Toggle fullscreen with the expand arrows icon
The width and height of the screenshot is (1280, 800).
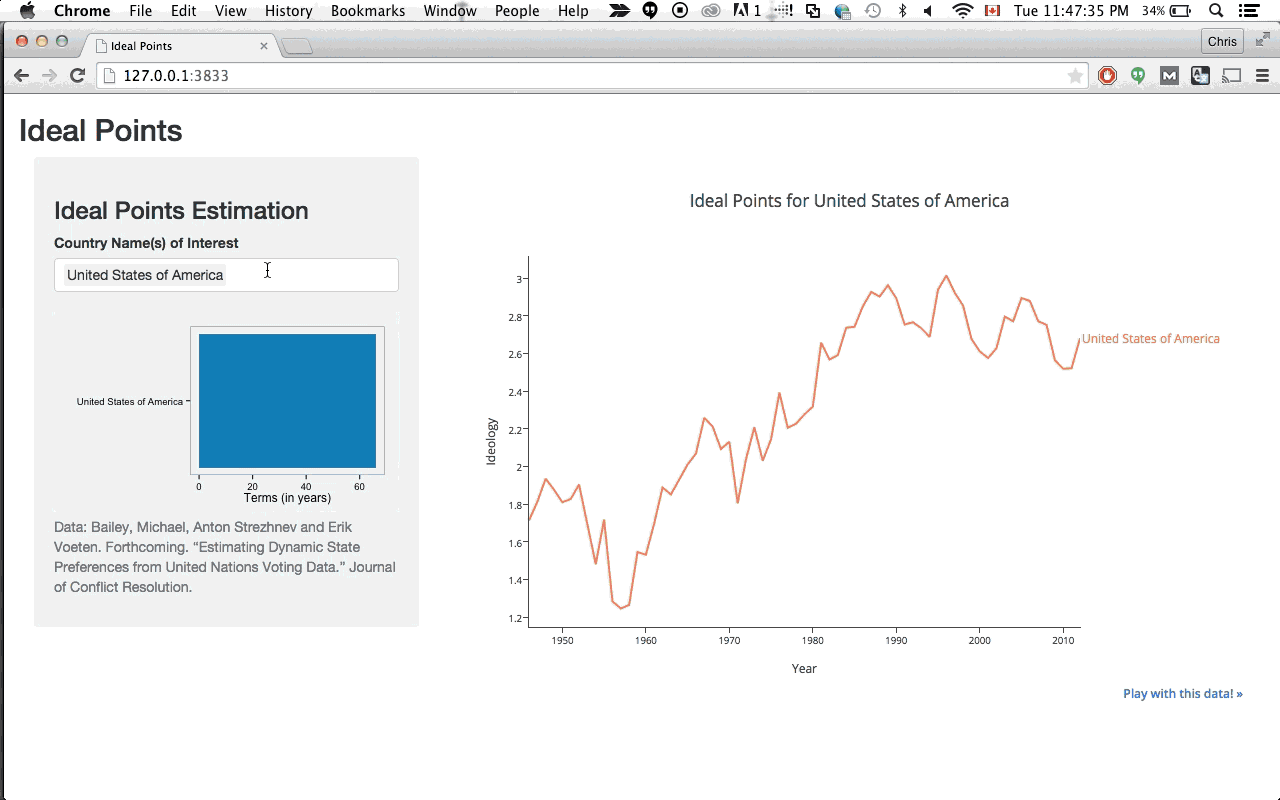(1262, 40)
